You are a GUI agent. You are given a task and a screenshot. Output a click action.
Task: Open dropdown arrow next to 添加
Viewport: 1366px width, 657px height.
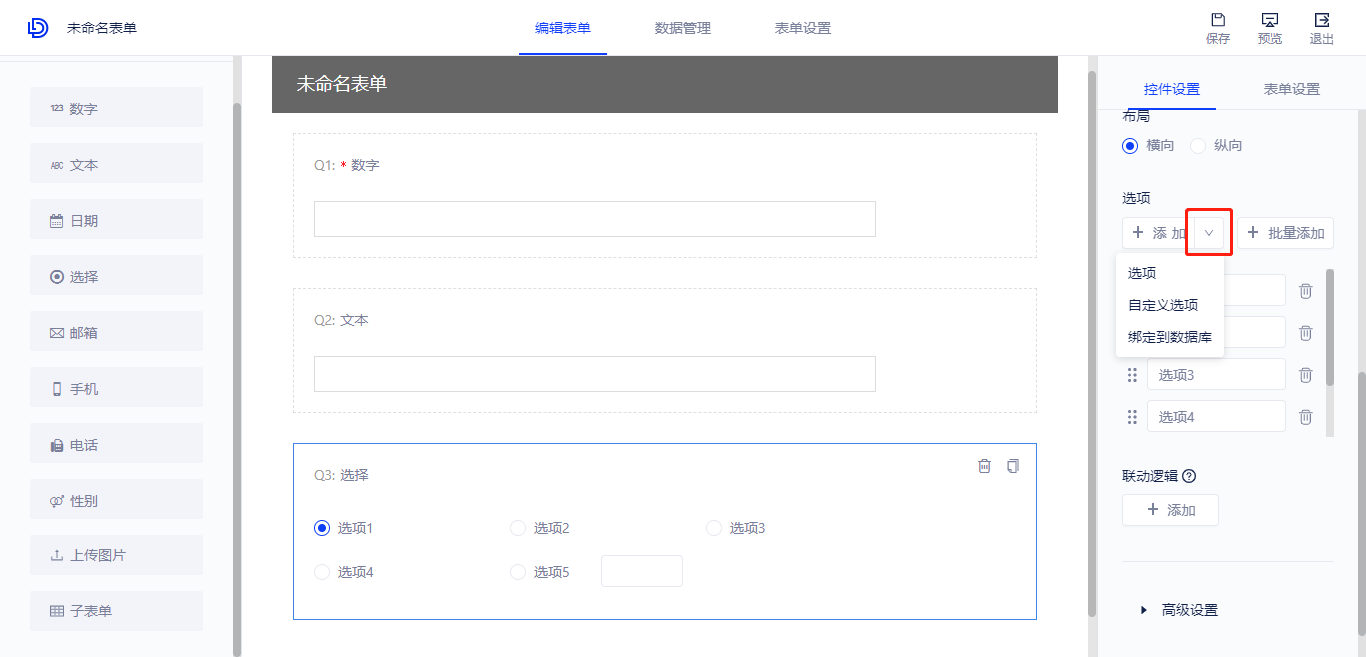click(x=1209, y=233)
